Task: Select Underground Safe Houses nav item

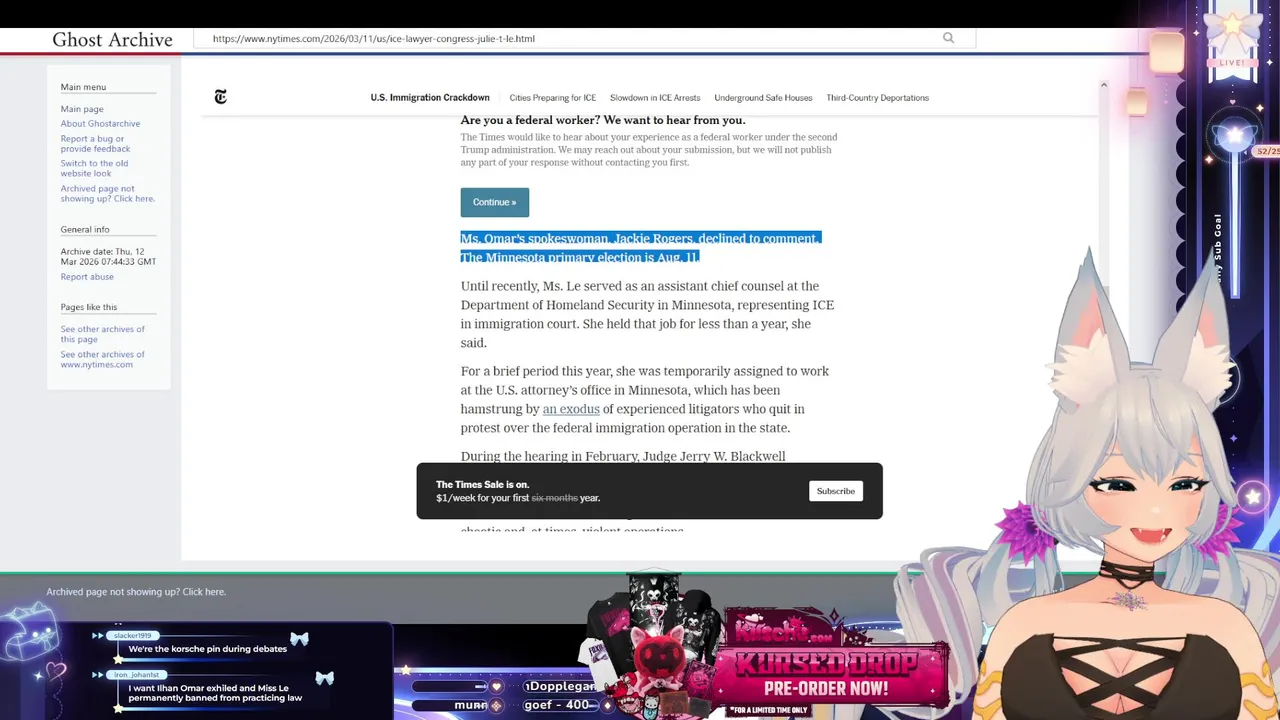Action: click(763, 98)
